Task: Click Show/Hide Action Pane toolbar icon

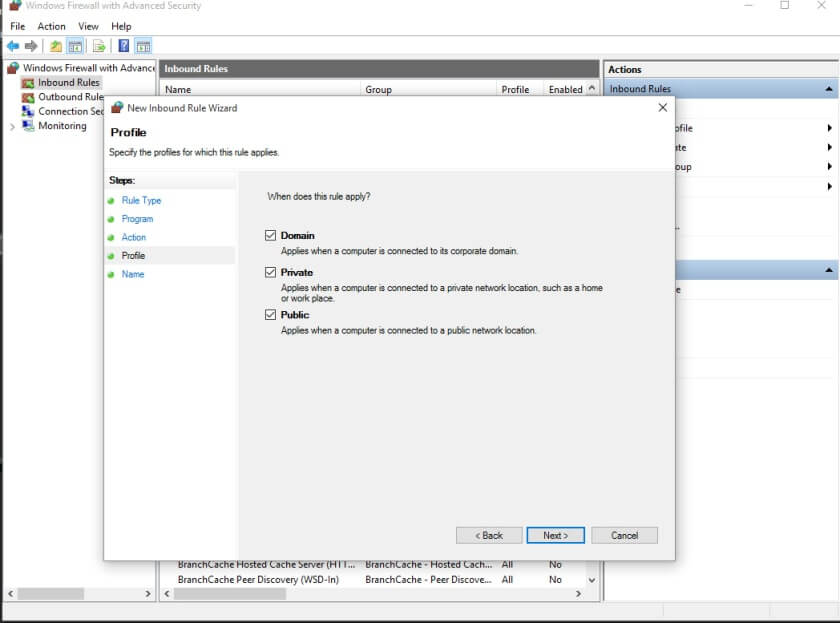Action: click(143, 46)
